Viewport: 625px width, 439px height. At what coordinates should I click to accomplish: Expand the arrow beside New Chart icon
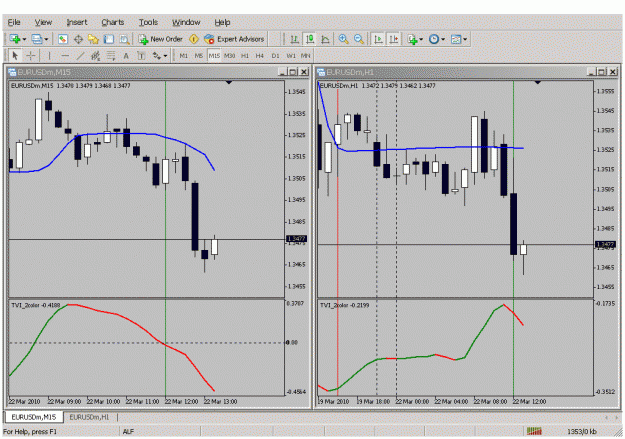[24, 39]
